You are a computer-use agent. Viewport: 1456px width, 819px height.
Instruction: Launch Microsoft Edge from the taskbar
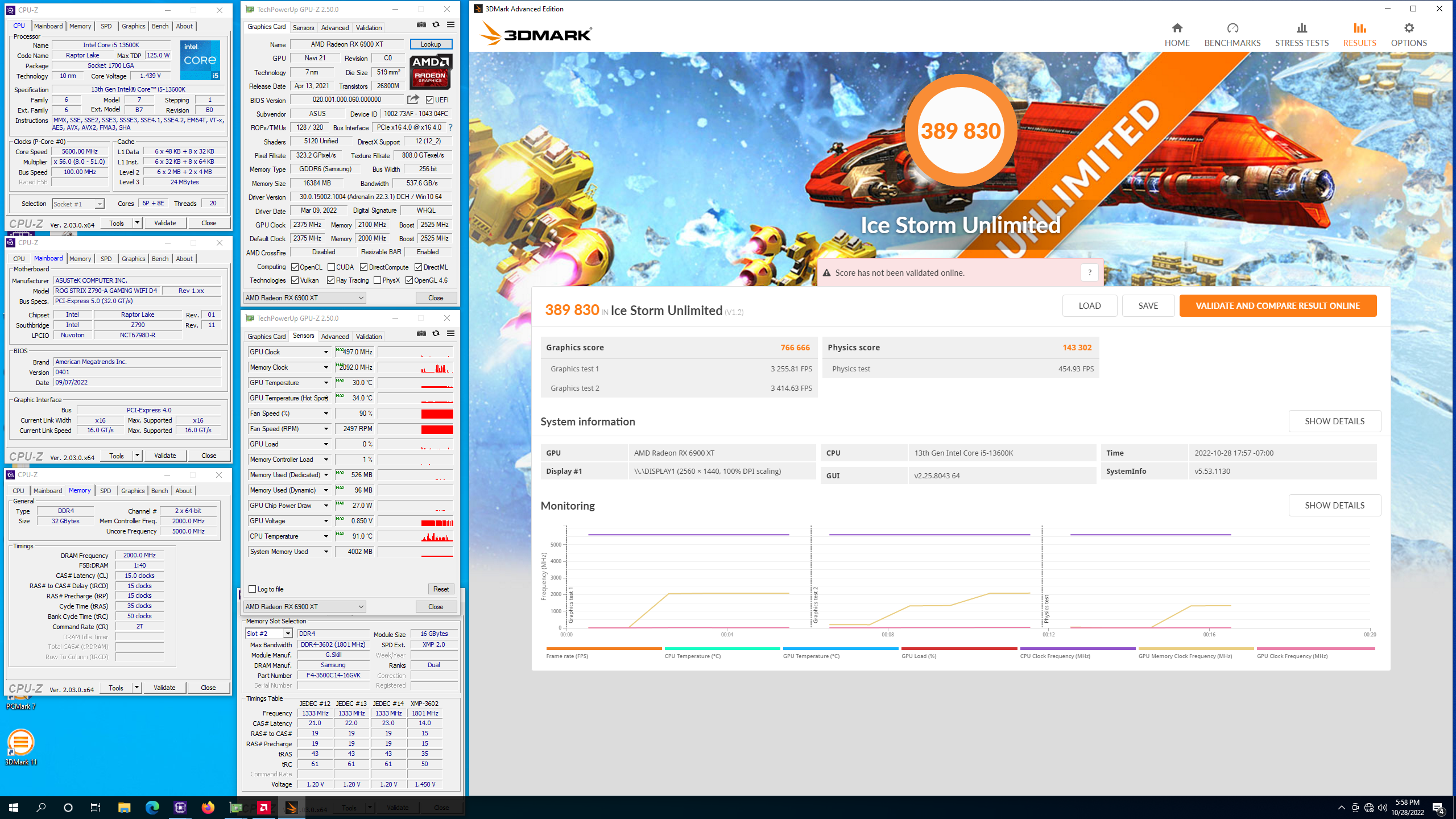pos(152,807)
